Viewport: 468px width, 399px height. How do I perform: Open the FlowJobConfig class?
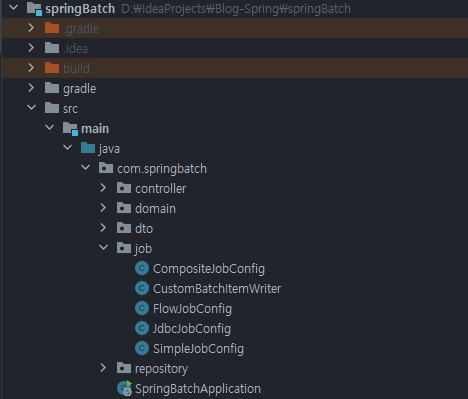pos(192,309)
